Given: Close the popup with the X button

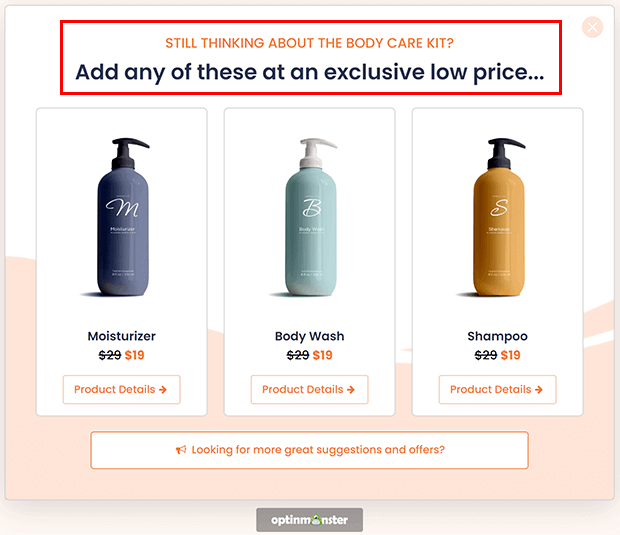Looking at the screenshot, I should pyautogui.click(x=592, y=27).
